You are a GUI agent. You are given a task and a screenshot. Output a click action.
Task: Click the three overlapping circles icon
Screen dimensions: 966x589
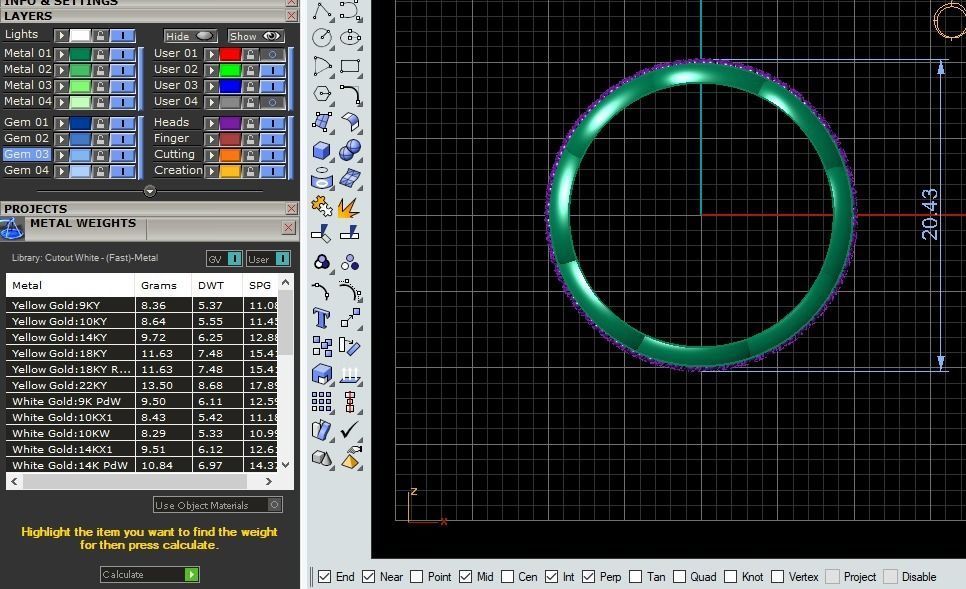pos(322,262)
